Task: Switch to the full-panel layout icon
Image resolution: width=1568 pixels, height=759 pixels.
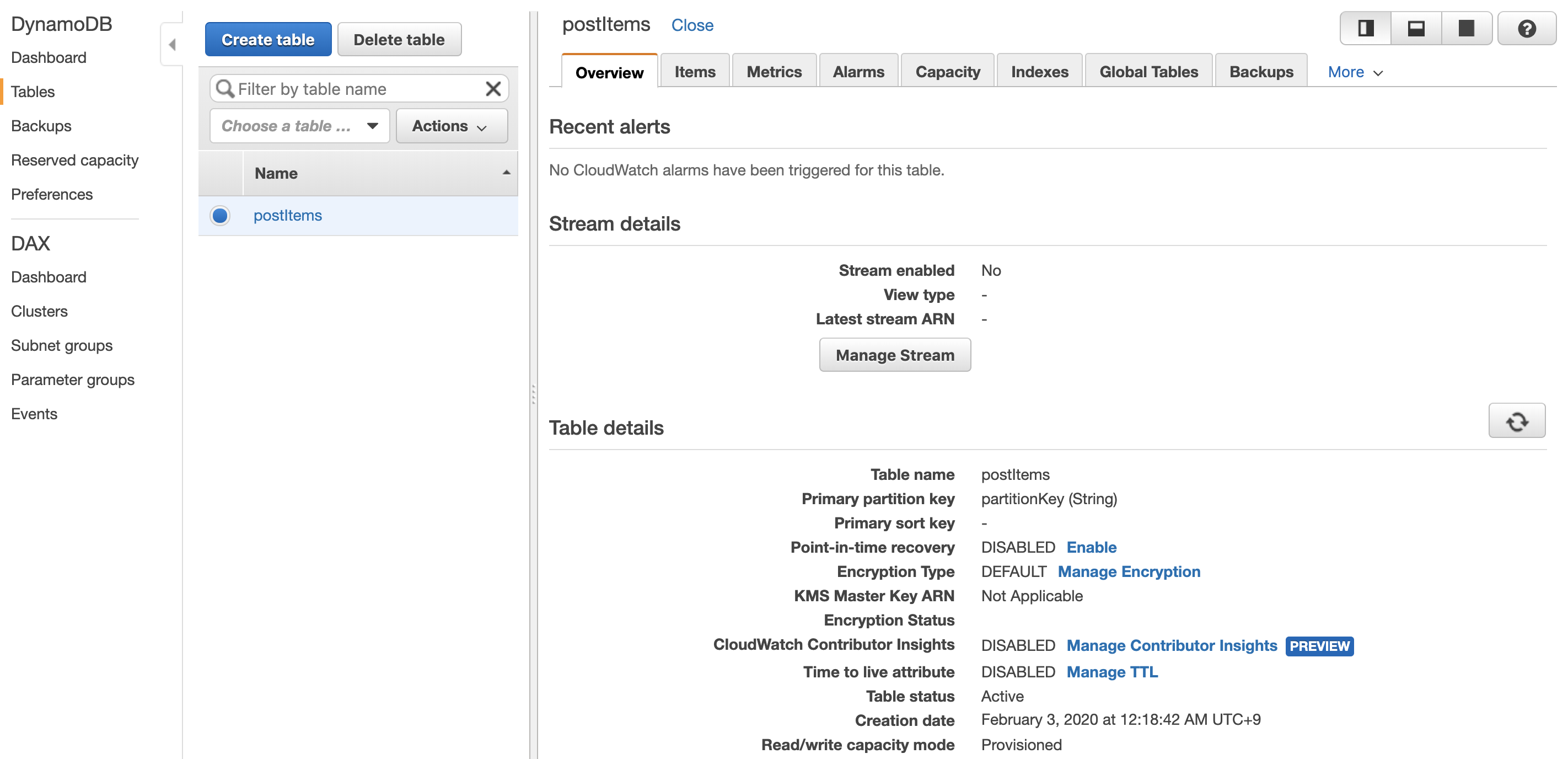Action: point(1467,29)
